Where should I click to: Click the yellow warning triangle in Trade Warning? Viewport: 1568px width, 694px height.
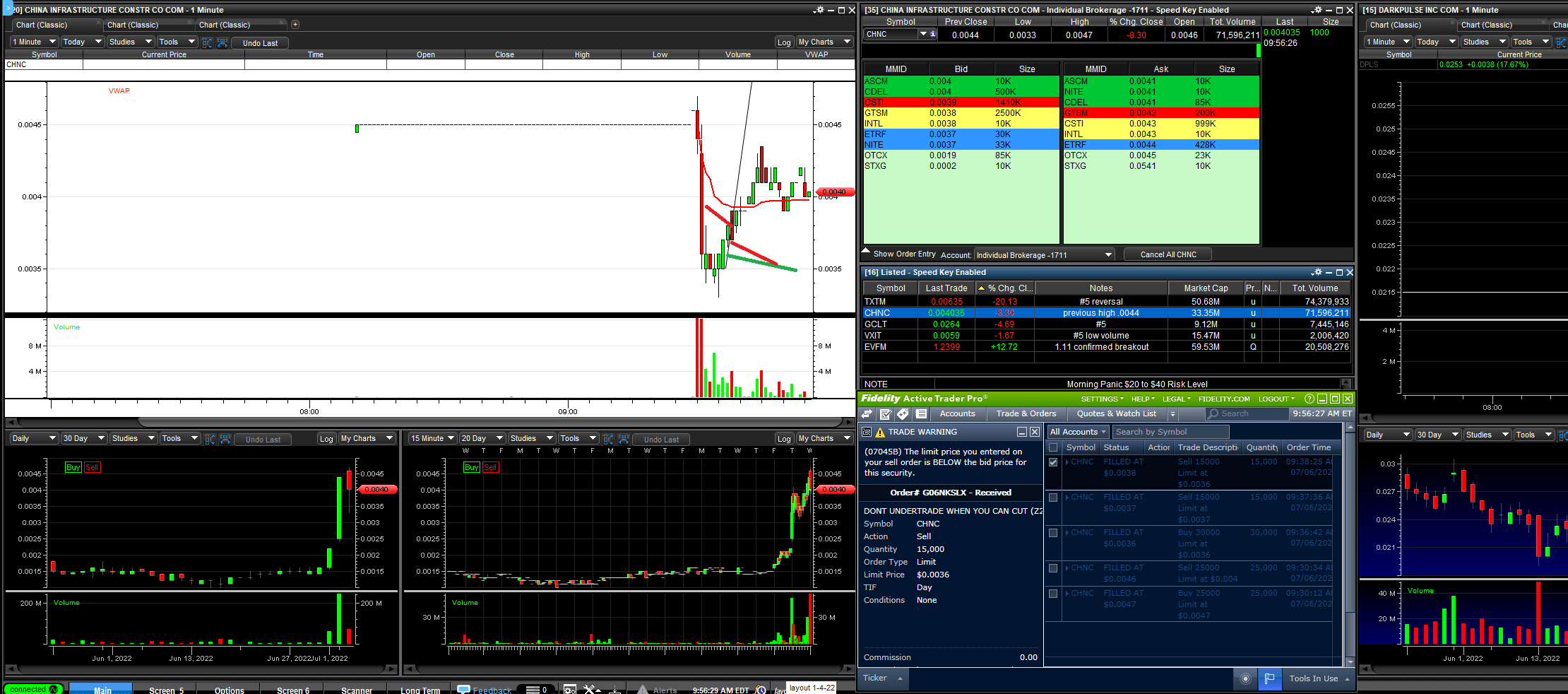pos(880,432)
